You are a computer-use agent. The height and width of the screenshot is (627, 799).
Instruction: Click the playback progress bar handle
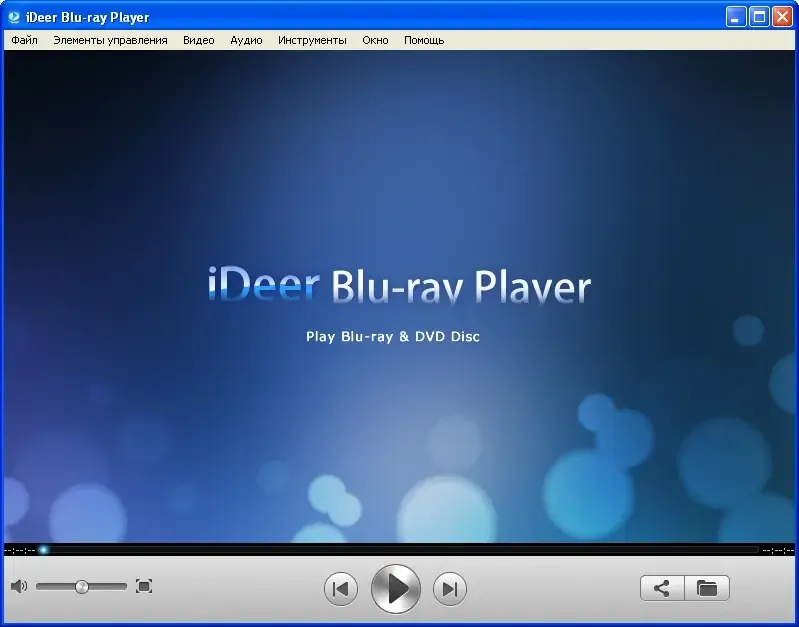click(44, 550)
